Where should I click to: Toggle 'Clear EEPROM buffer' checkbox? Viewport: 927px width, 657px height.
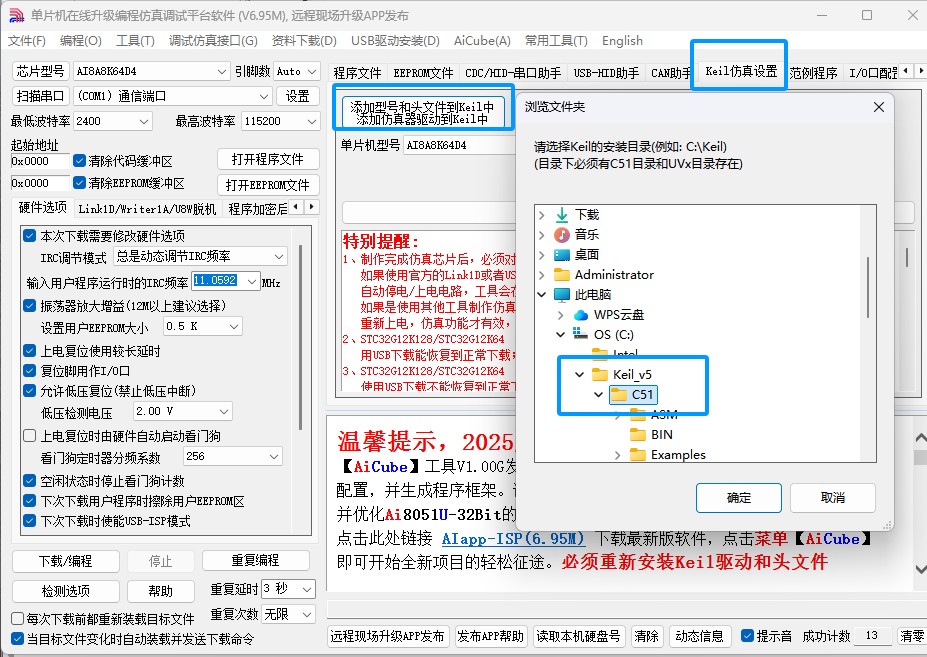[x=79, y=183]
